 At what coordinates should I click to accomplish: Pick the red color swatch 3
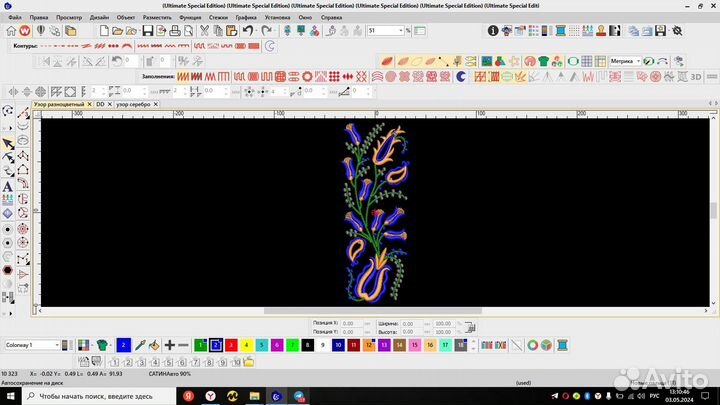(231, 345)
